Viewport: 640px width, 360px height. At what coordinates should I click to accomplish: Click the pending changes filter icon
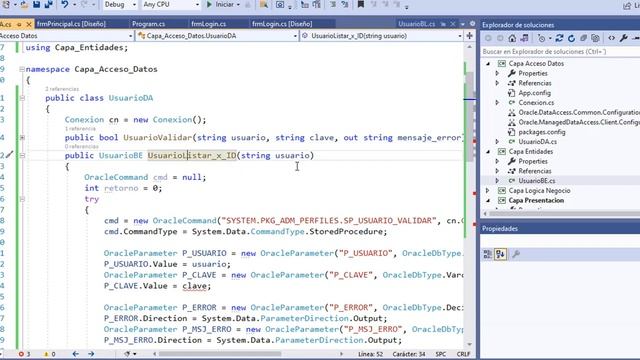(x=542, y=38)
